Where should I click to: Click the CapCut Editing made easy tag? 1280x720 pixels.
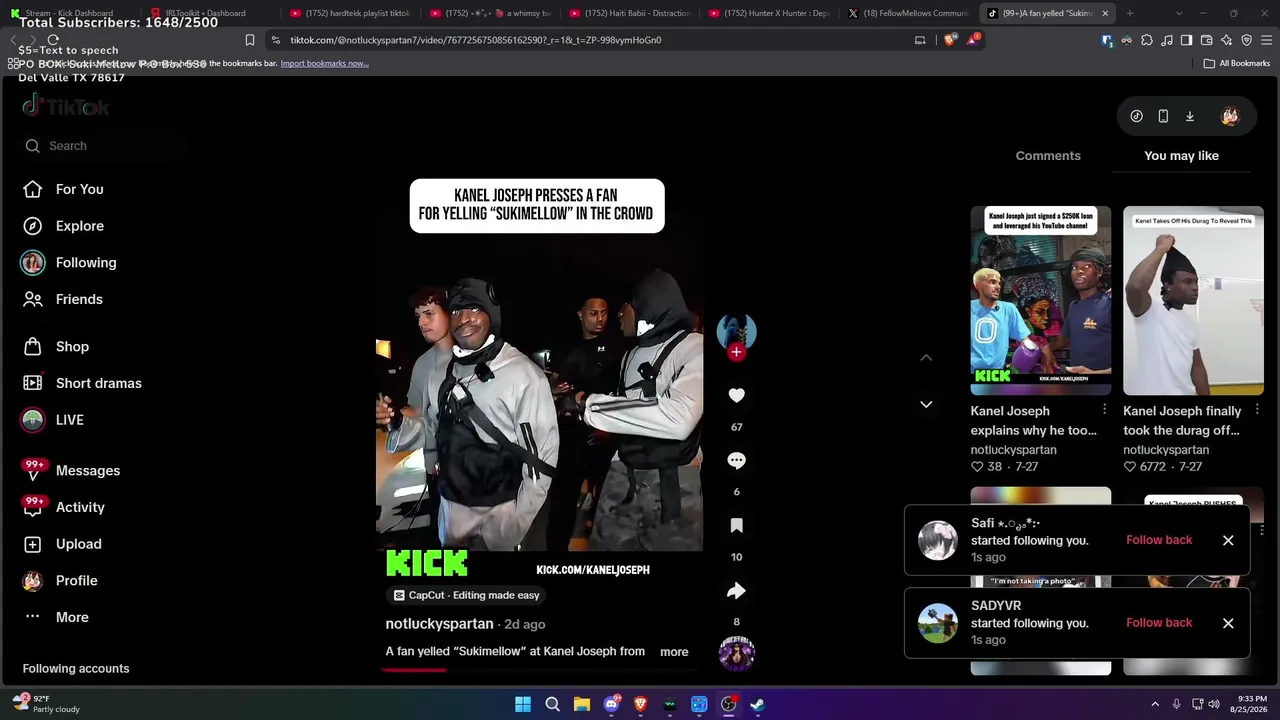466,595
